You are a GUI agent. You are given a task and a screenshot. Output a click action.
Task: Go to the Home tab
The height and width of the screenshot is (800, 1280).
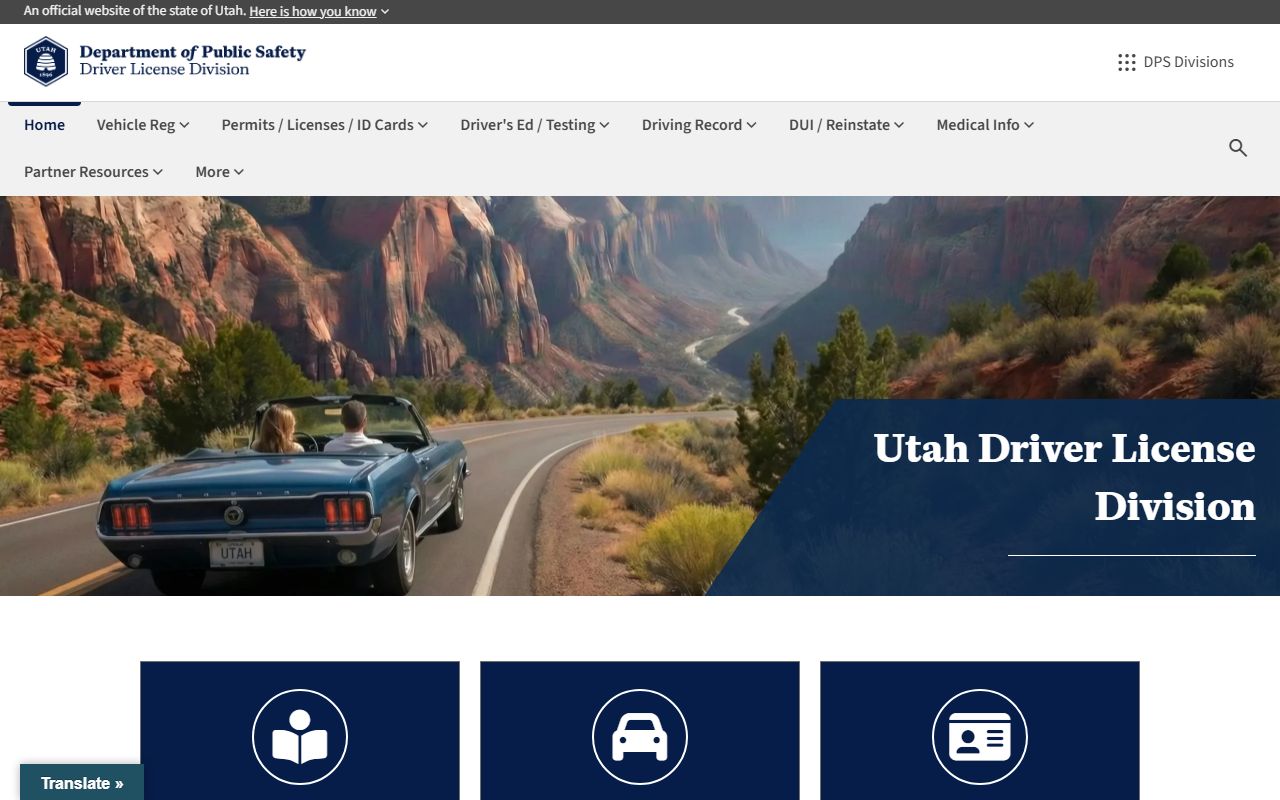pyautogui.click(x=44, y=125)
